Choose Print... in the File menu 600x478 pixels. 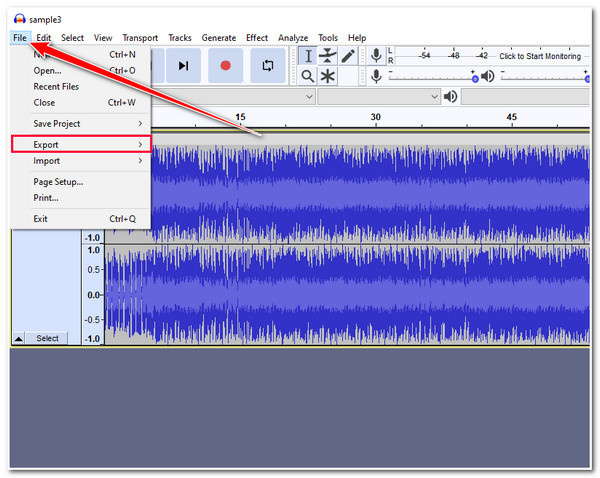tap(81, 198)
